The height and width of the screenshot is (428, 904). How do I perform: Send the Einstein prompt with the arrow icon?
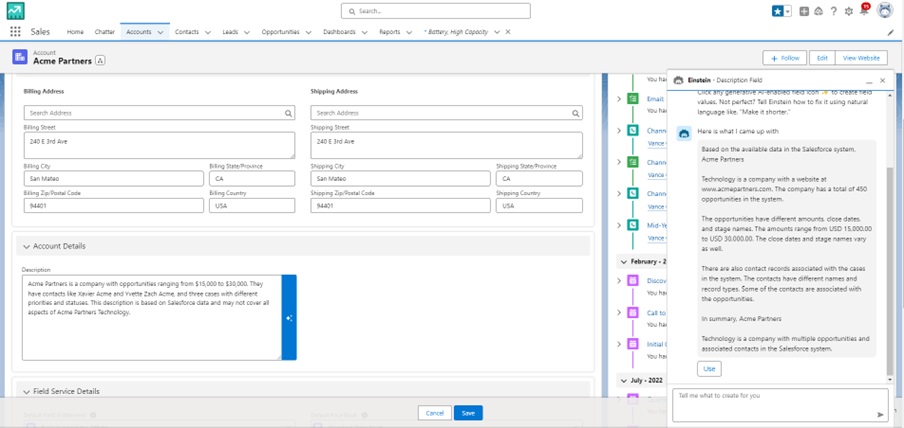(880, 414)
